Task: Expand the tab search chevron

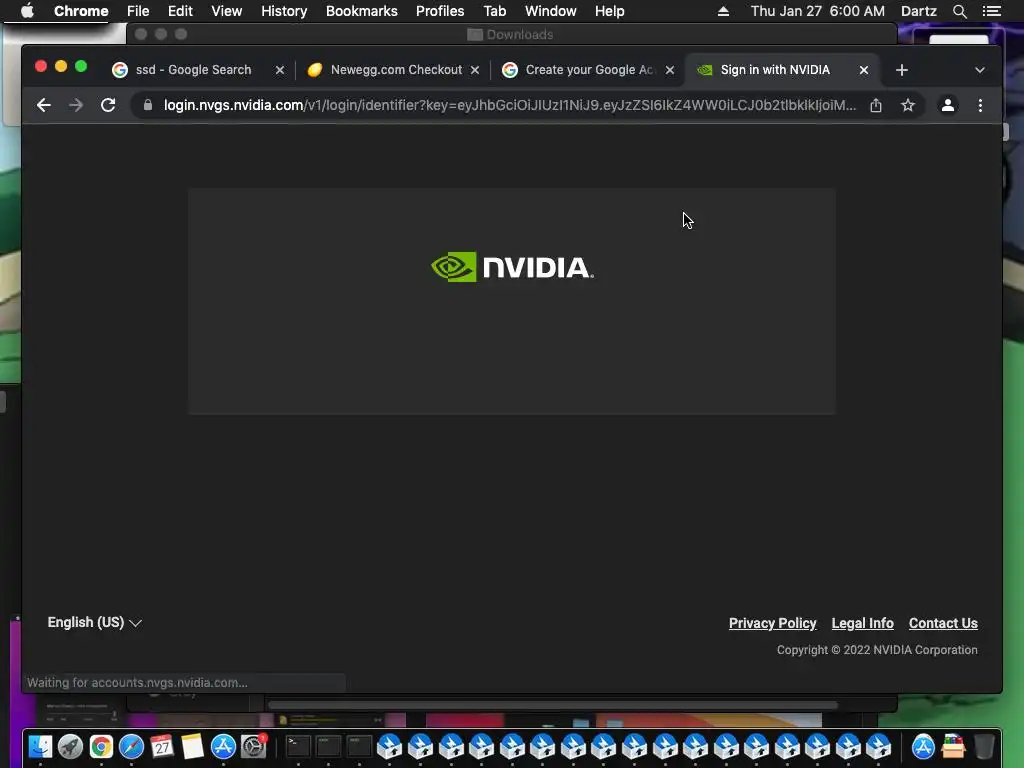Action: click(980, 70)
